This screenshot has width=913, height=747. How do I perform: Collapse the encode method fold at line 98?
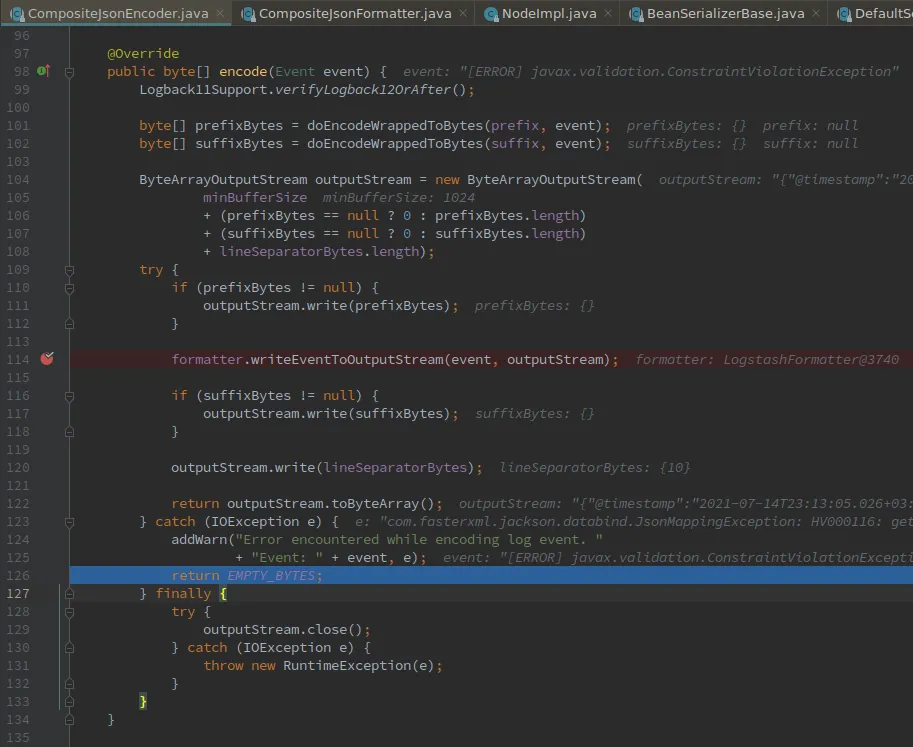coord(69,73)
